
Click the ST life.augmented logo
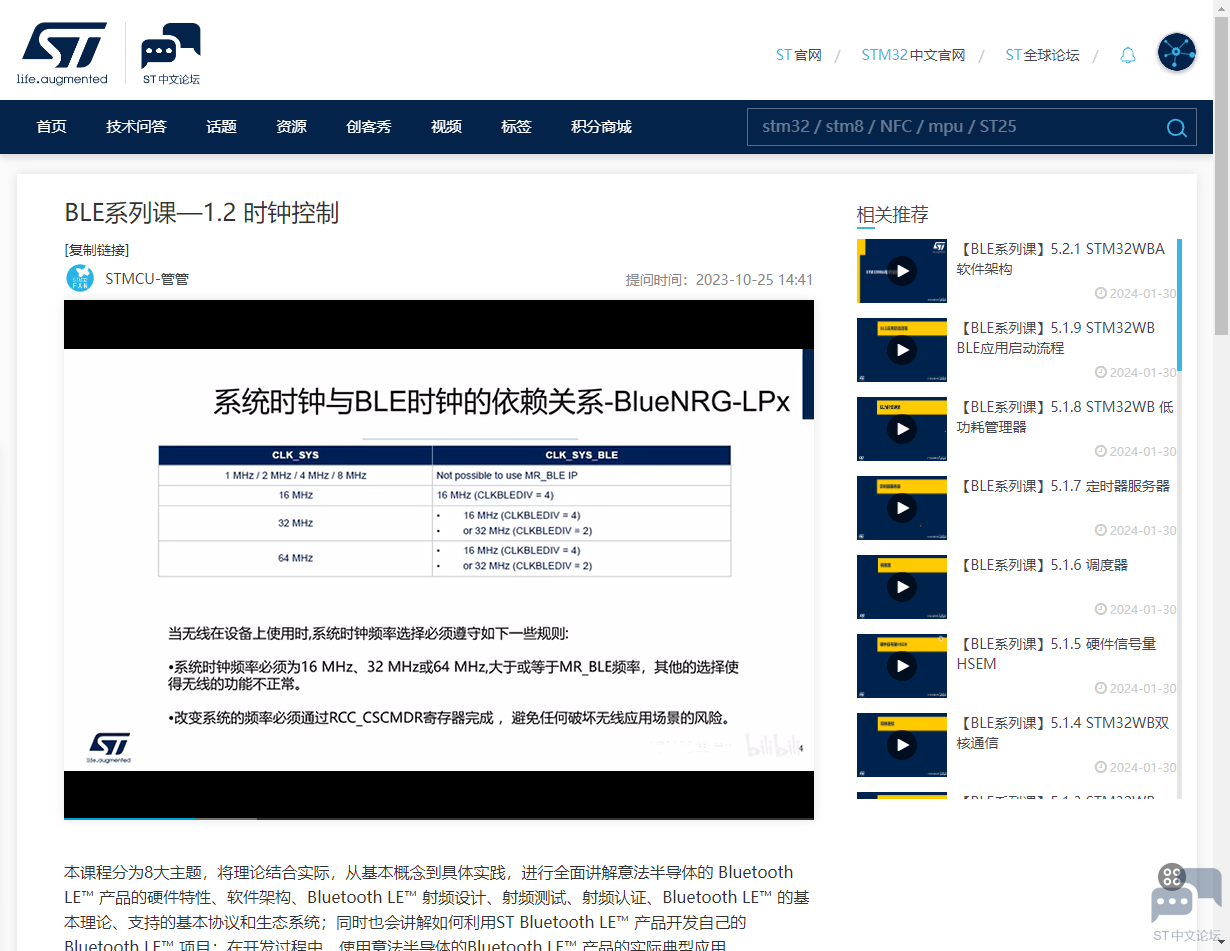tap(62, 53)
